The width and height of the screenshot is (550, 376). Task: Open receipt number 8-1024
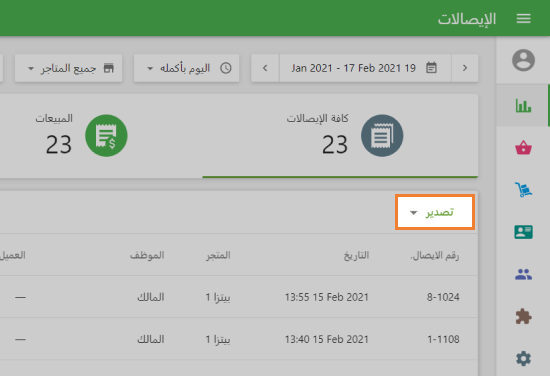coord(443,297)
